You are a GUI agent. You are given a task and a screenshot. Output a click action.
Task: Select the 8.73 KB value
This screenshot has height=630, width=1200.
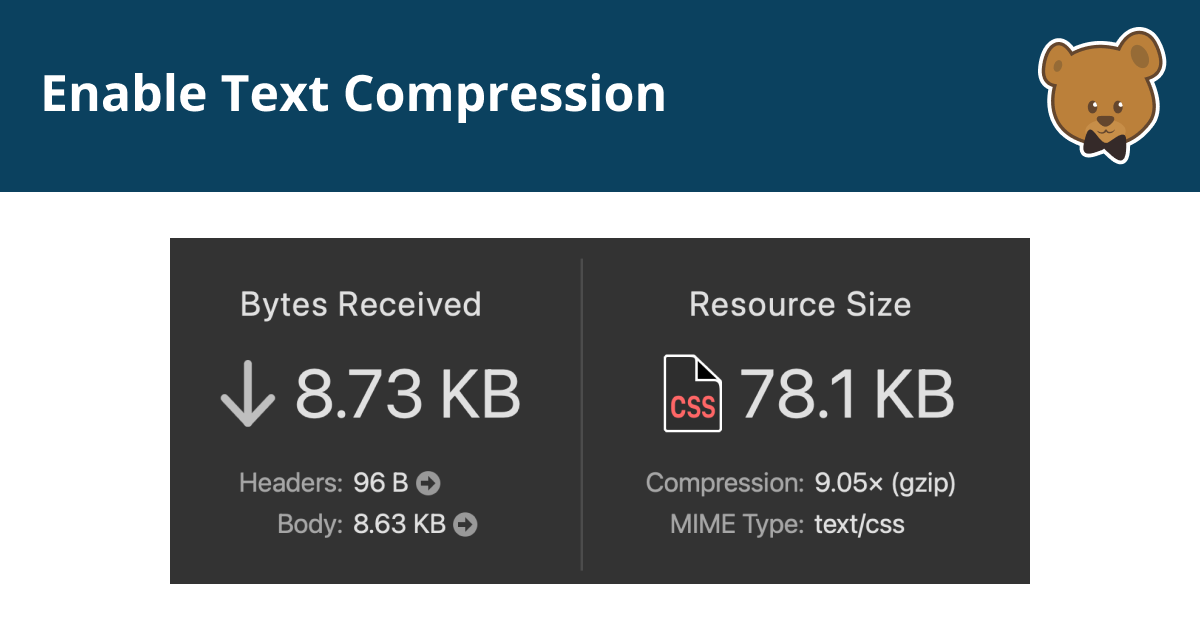[x=407, y=395]
